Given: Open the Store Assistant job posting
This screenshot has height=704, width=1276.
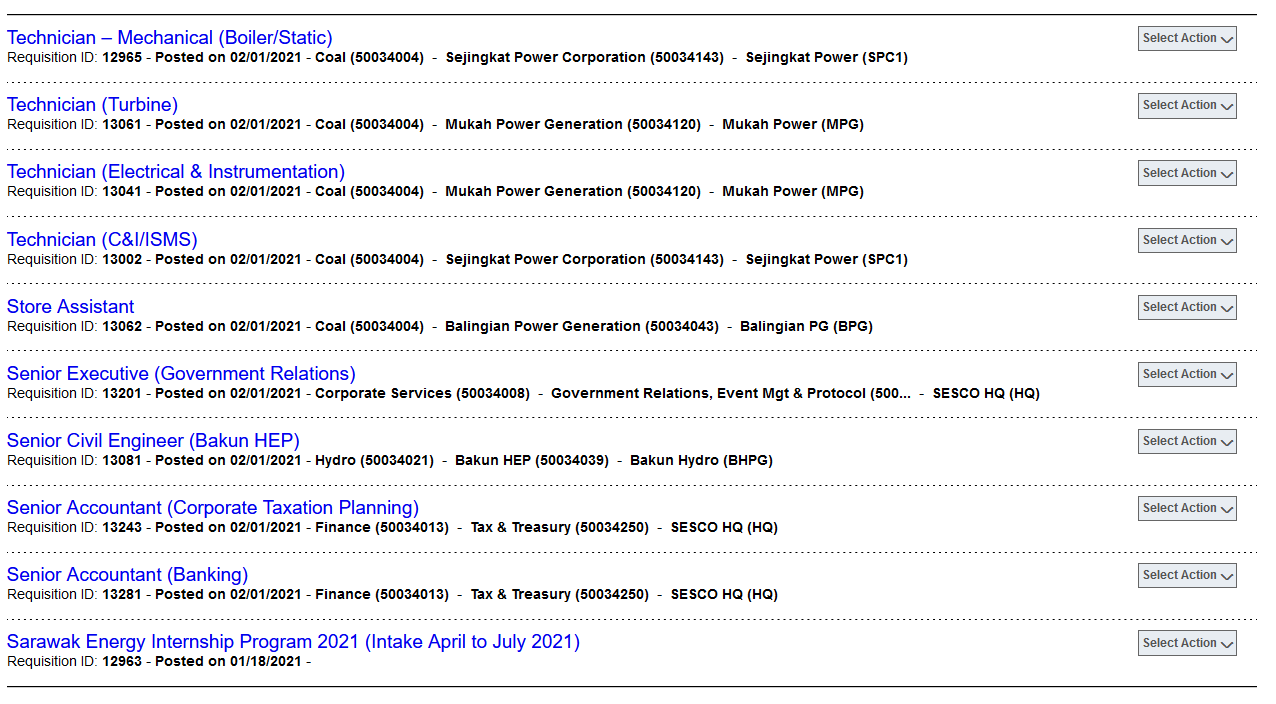Looking at the screenshot, I should coord(70,306).
